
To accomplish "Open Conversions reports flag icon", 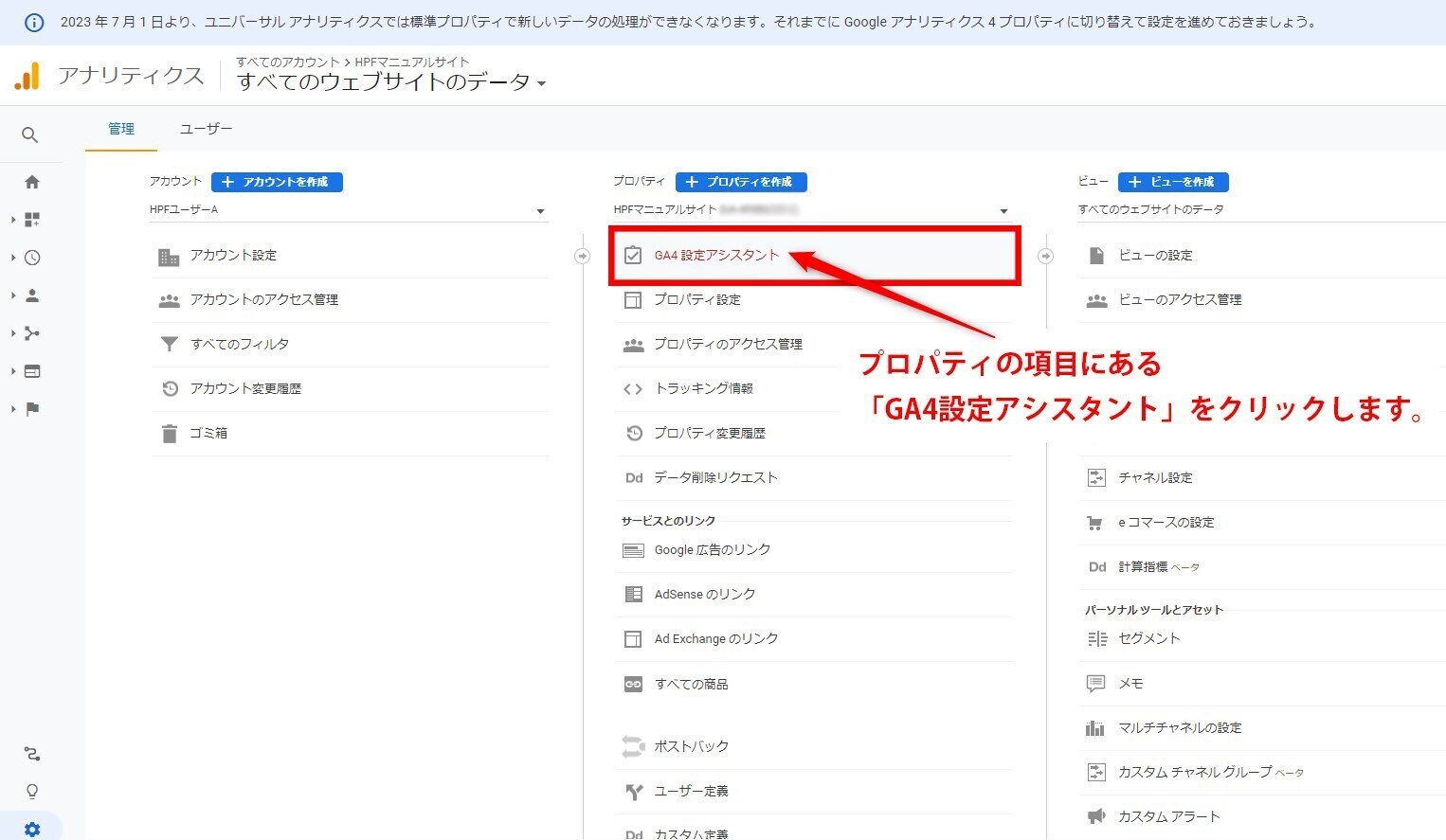I will click(x=32, y=409).
